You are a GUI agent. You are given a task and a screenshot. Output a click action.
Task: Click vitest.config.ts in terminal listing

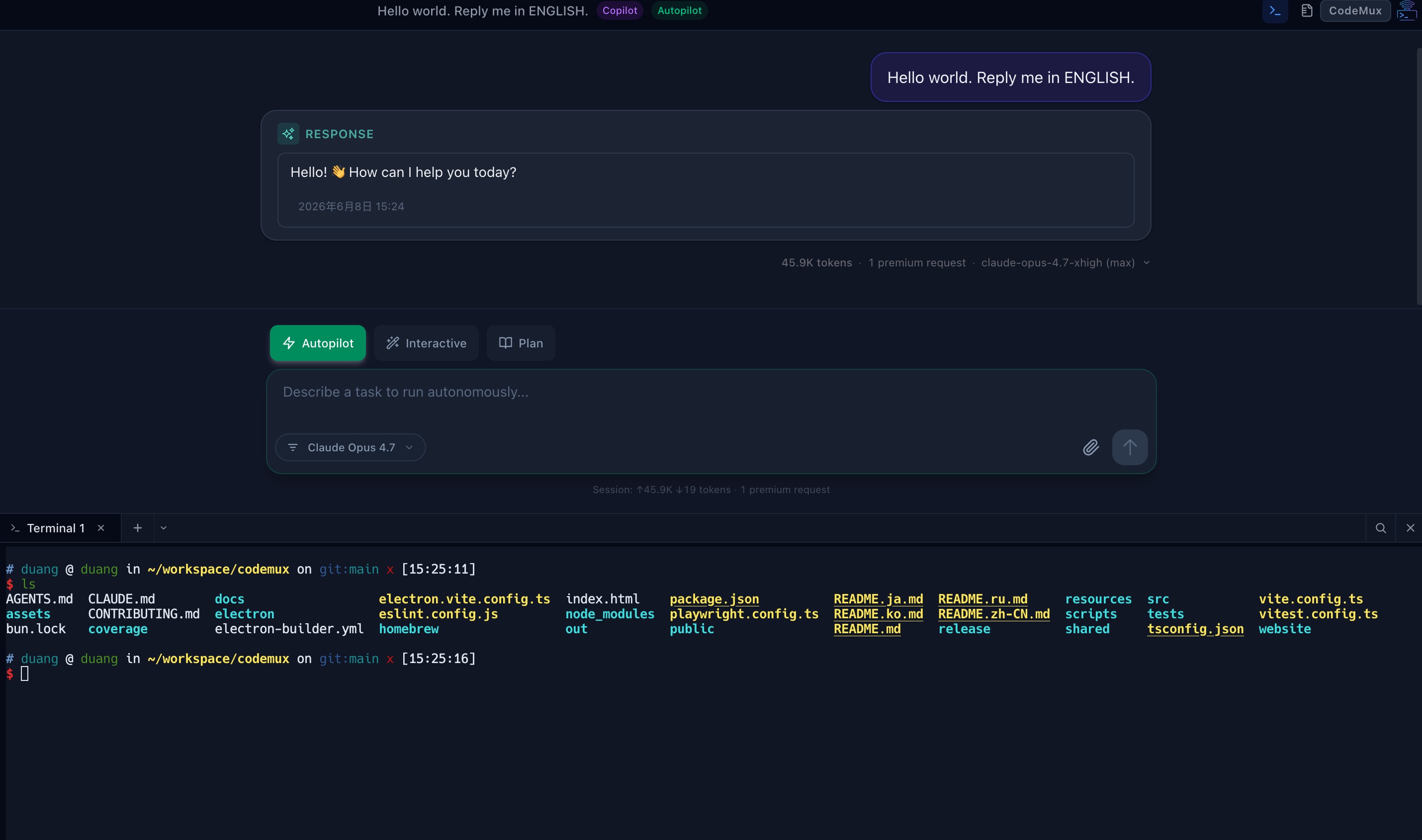(x=1319, y=614)
